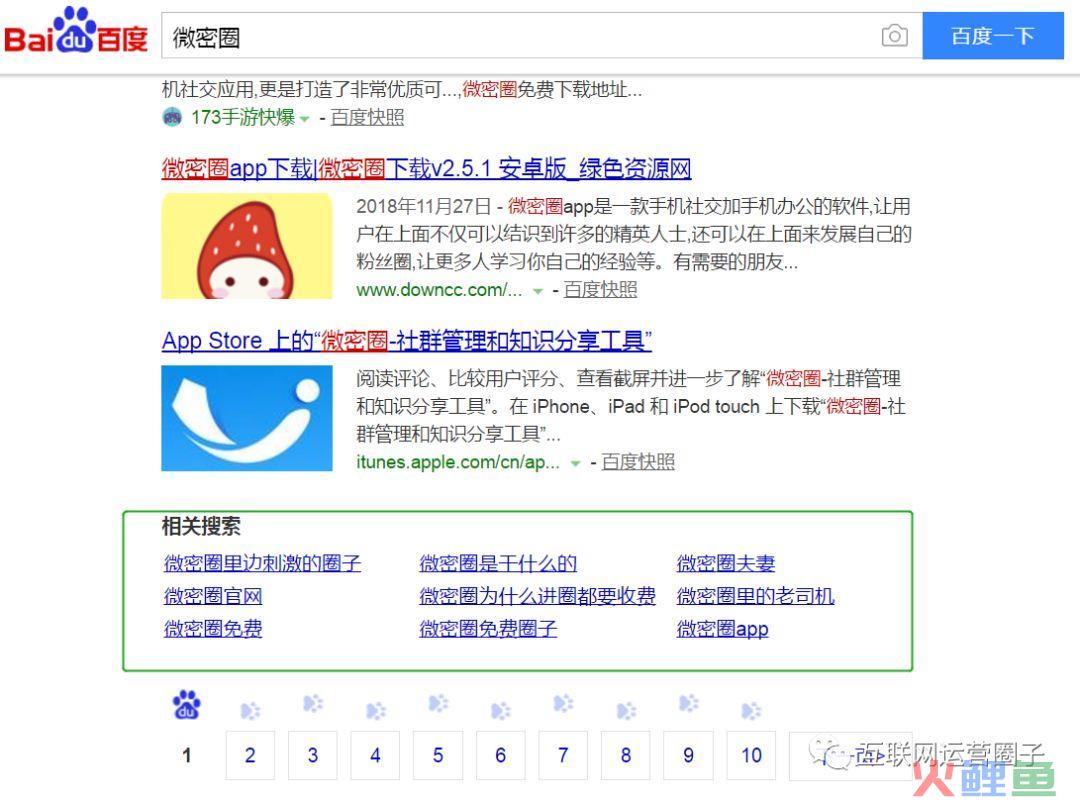Search related term 微密圈免费
This screenshot has height=802, width=1080.
click(x=213, y=628)
